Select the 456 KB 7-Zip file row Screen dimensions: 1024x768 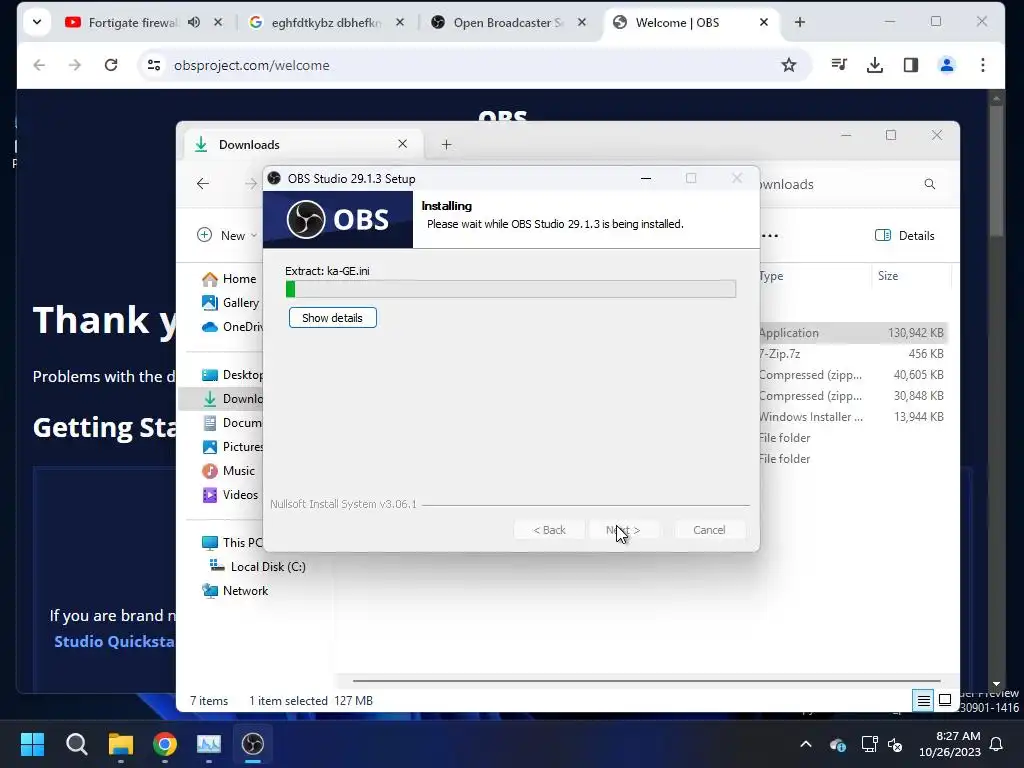[x=852, y=354]
